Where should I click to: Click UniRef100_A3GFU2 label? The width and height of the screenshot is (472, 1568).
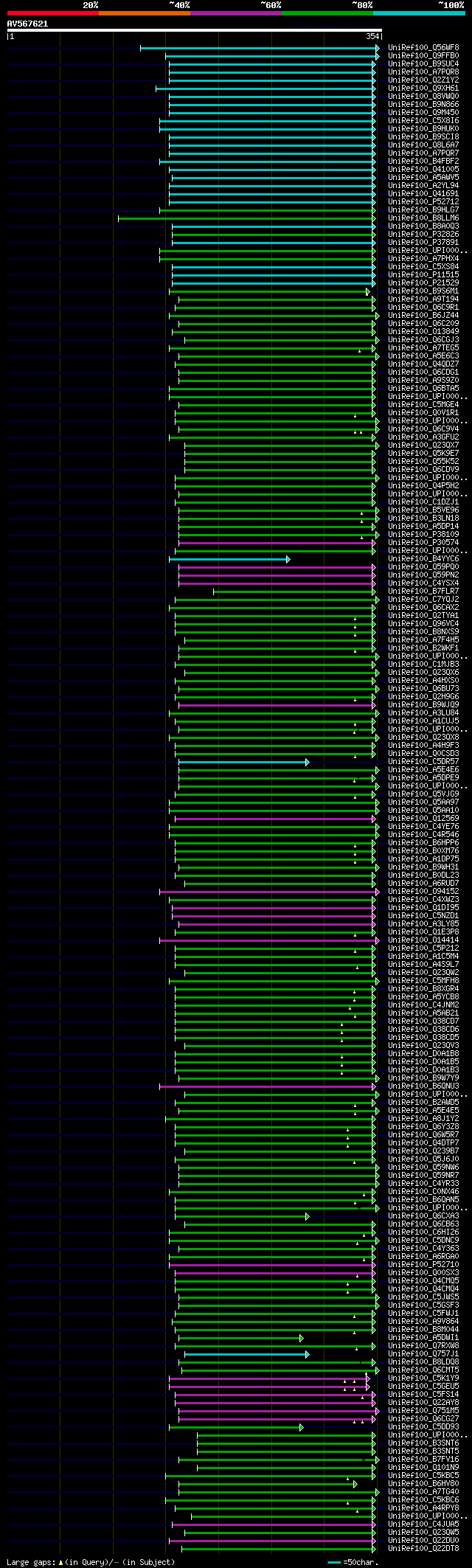[423, 437]
